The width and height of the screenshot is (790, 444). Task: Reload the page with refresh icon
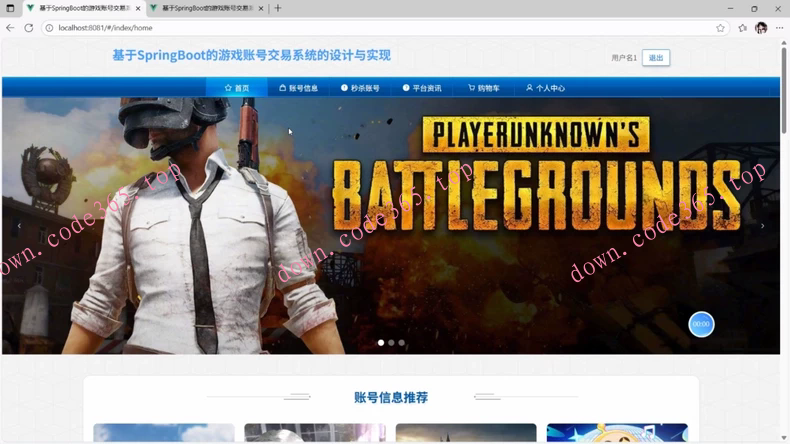point(29,28)
